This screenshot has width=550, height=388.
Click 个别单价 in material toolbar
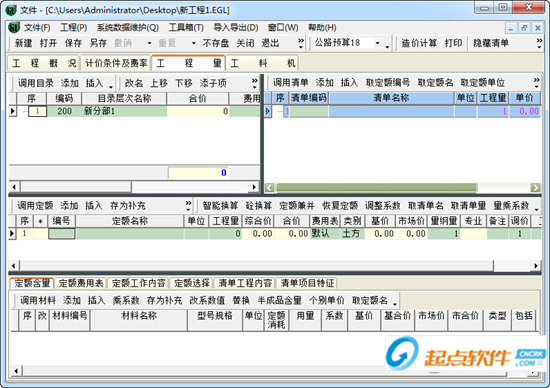point(327,300)
